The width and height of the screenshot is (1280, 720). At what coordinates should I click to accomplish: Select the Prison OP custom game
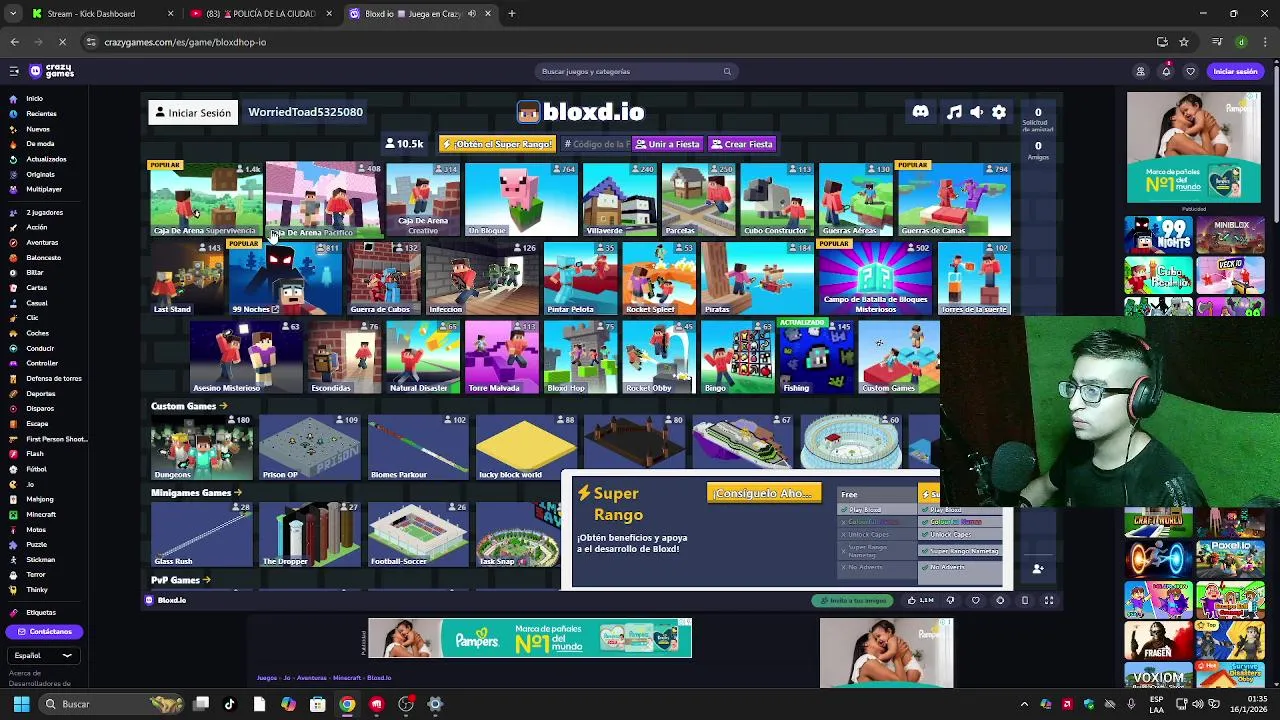point(309,448)
